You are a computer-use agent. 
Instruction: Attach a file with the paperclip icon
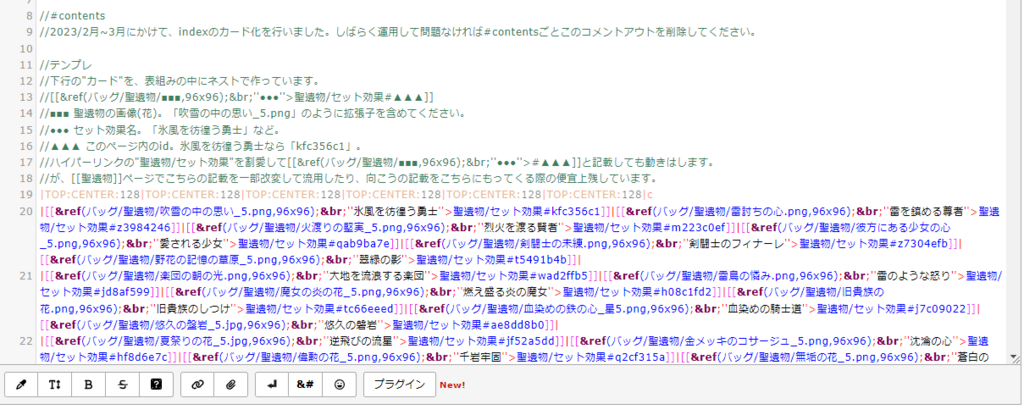231,385
